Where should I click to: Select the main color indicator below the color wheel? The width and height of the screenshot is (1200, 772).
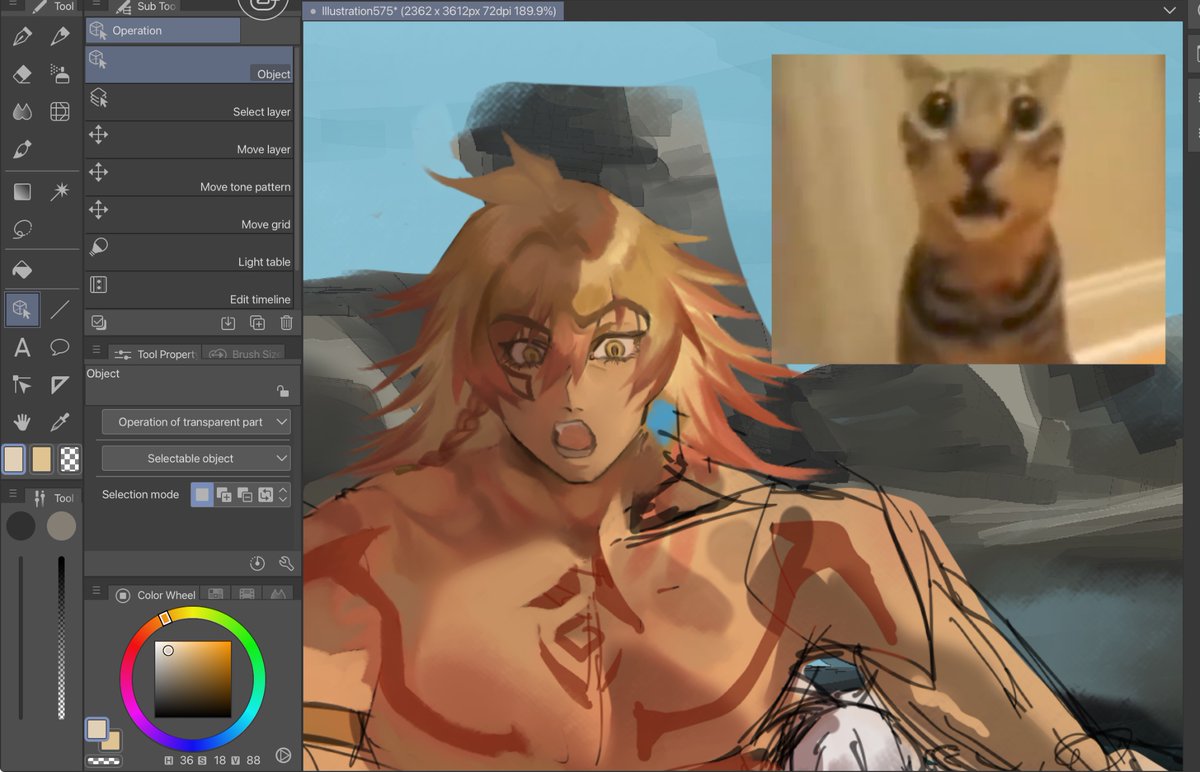[96, 729]
